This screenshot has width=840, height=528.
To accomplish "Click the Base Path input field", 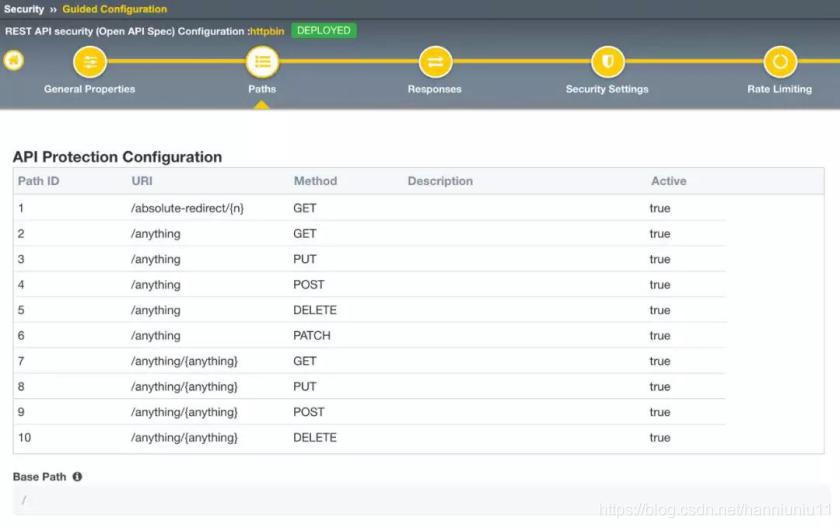I will tap(421, 501).
